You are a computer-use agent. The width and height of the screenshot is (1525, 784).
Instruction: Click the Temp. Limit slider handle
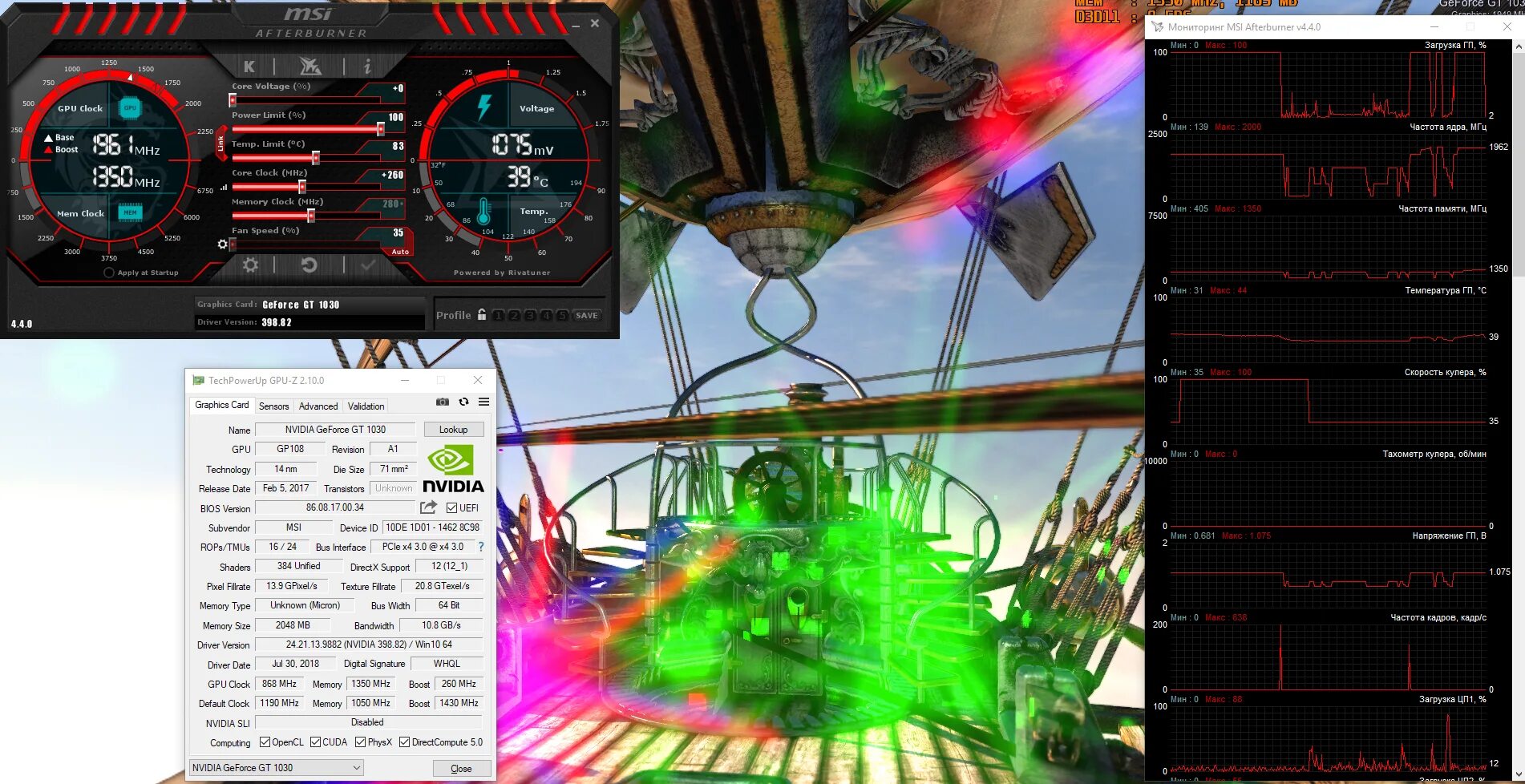point(316,158)
